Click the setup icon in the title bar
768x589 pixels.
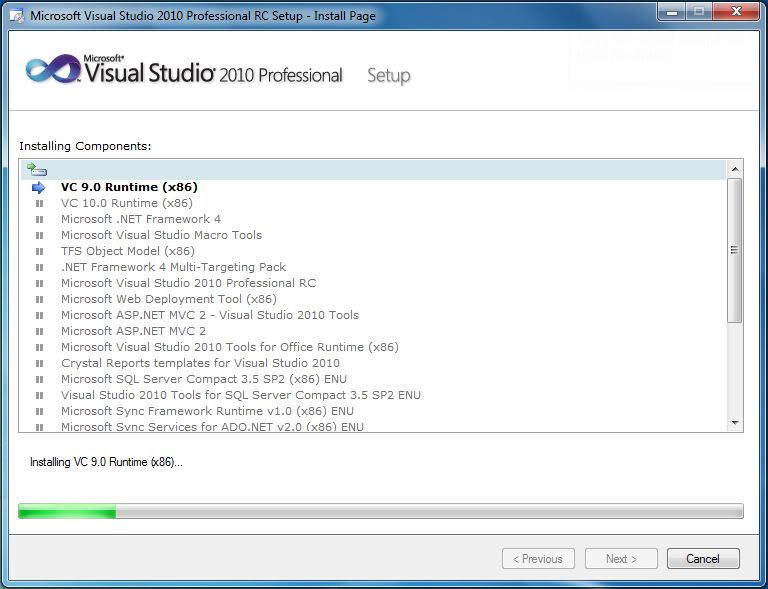17,16
